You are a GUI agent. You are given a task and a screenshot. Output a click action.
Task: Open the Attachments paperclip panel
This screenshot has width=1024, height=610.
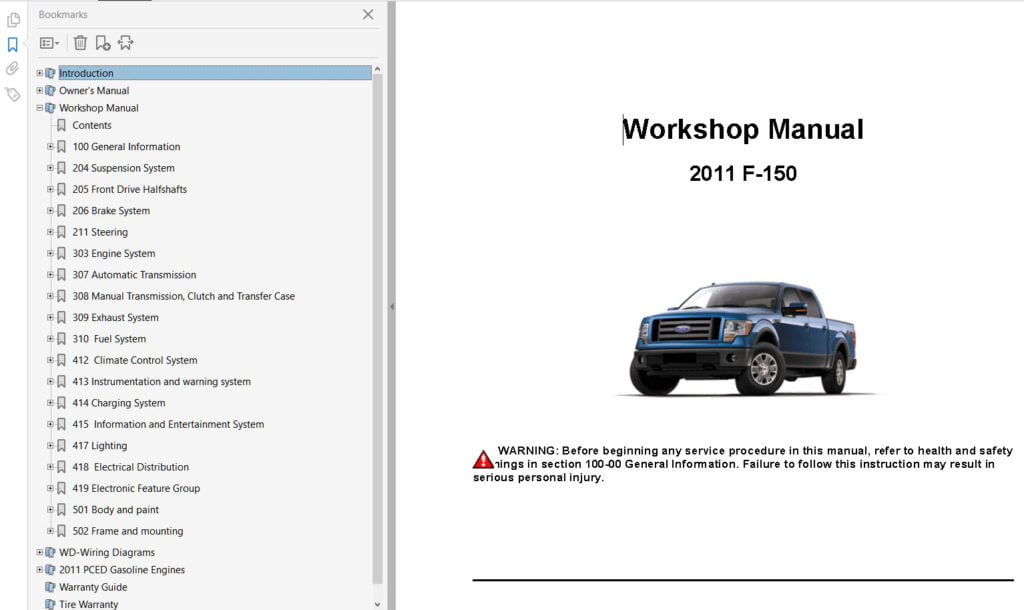(x=13, y=69)
